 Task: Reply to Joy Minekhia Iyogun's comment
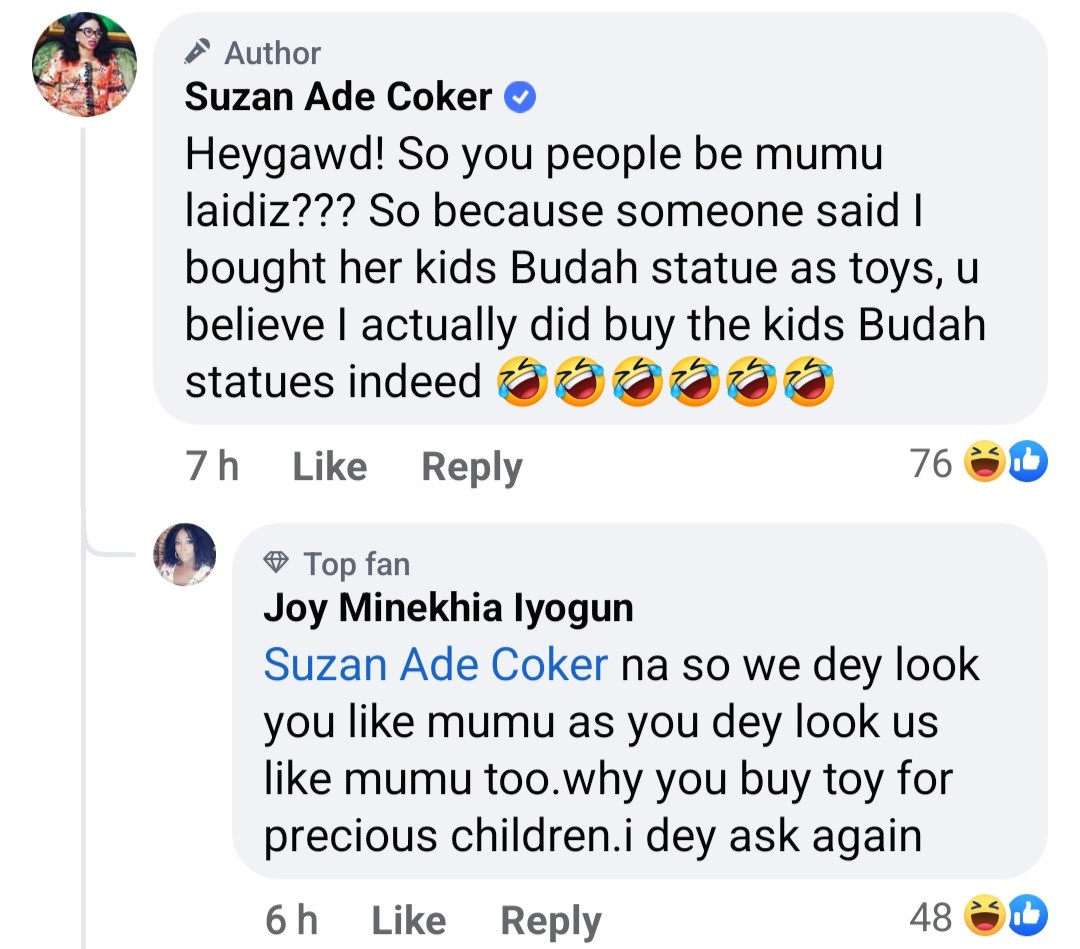coord(550,920)
